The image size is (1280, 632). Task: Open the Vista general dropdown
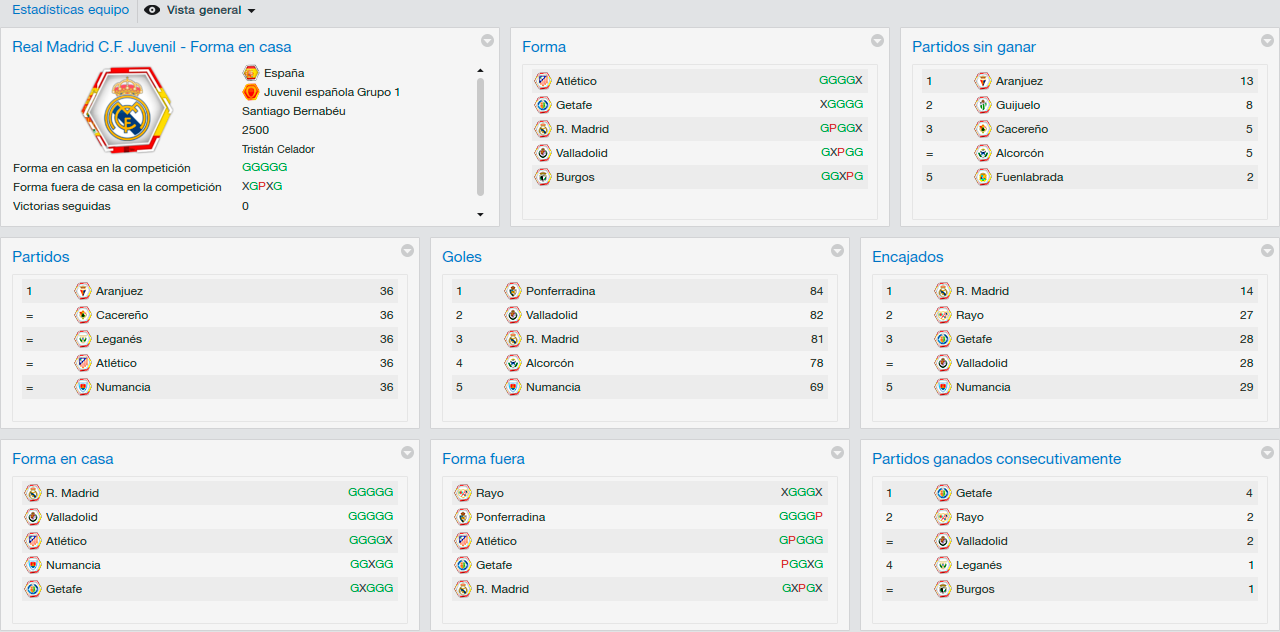click(x=201, y=10)
